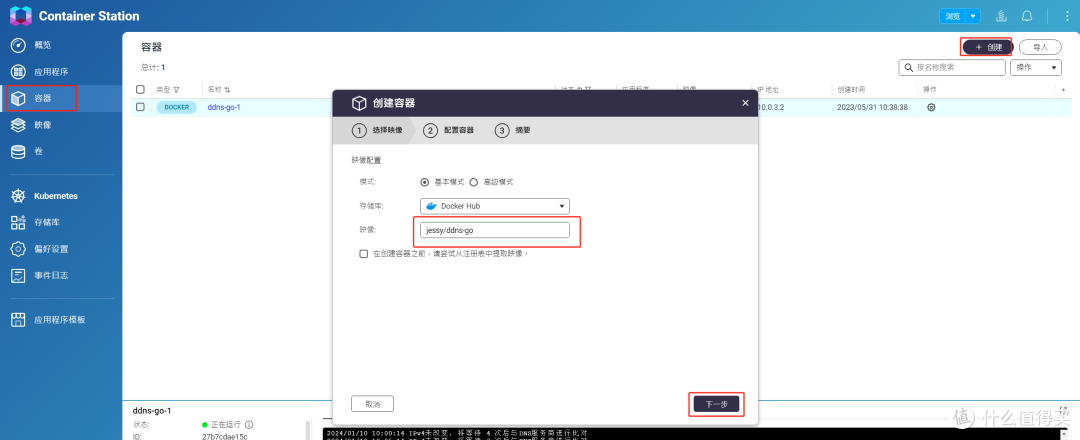Screen dimensions: 1080x440
Task: Click the 创建时间 column header
Action: pos(852,90)
